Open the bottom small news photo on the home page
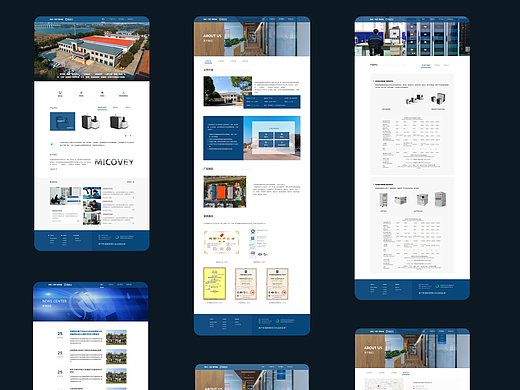The image size is (520, 390). tap(92, 218)
